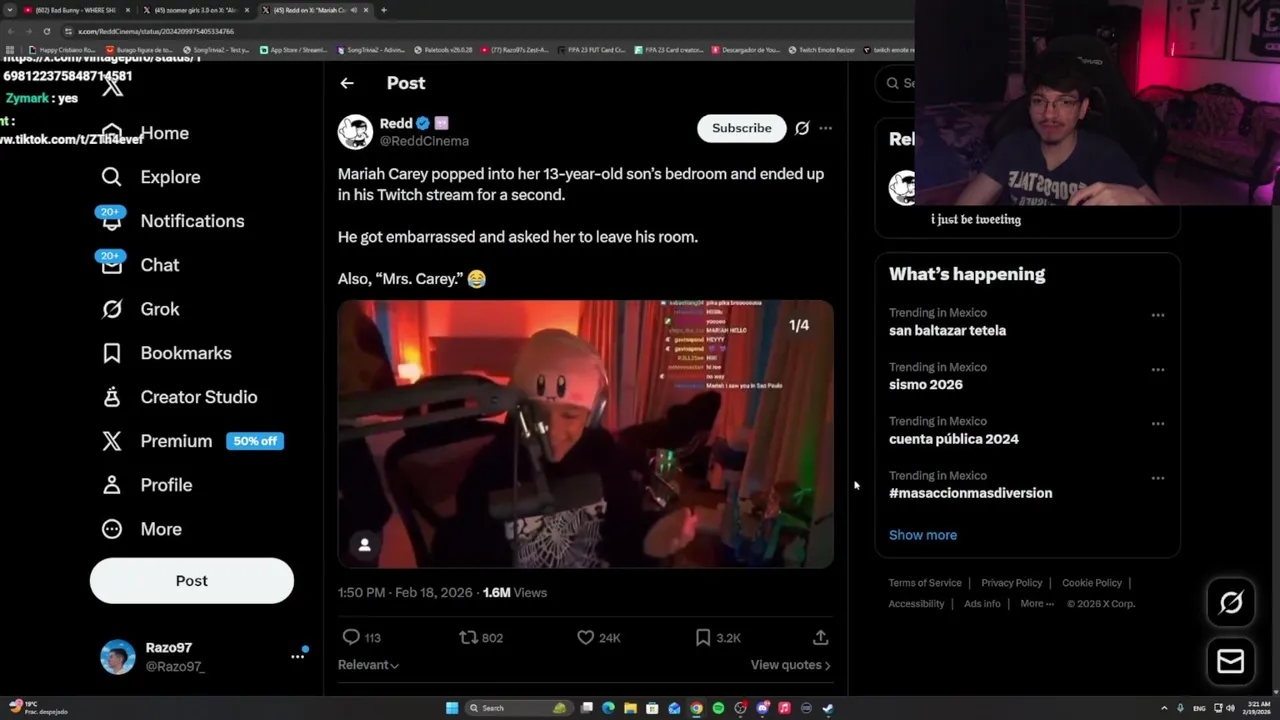Show hidden system tray icons
Viewport: 1280px width, 720px height.
click(1164, 708)
